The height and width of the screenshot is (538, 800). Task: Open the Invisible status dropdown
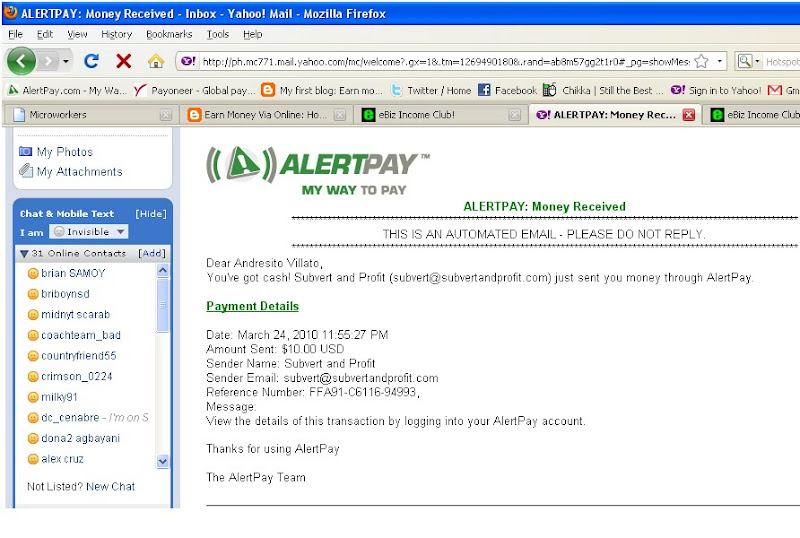point(89,232)
